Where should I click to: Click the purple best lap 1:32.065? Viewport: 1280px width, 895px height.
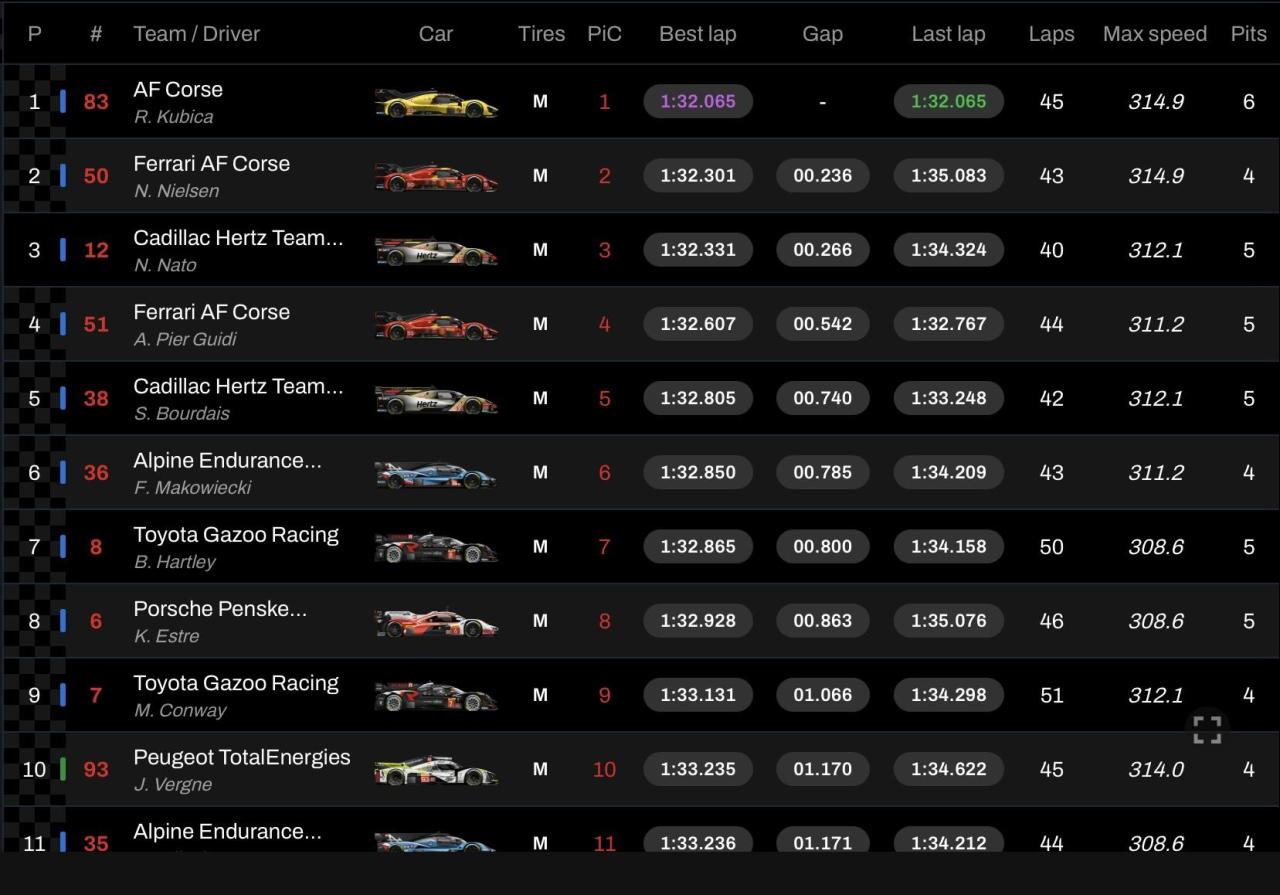pos(698,101)
